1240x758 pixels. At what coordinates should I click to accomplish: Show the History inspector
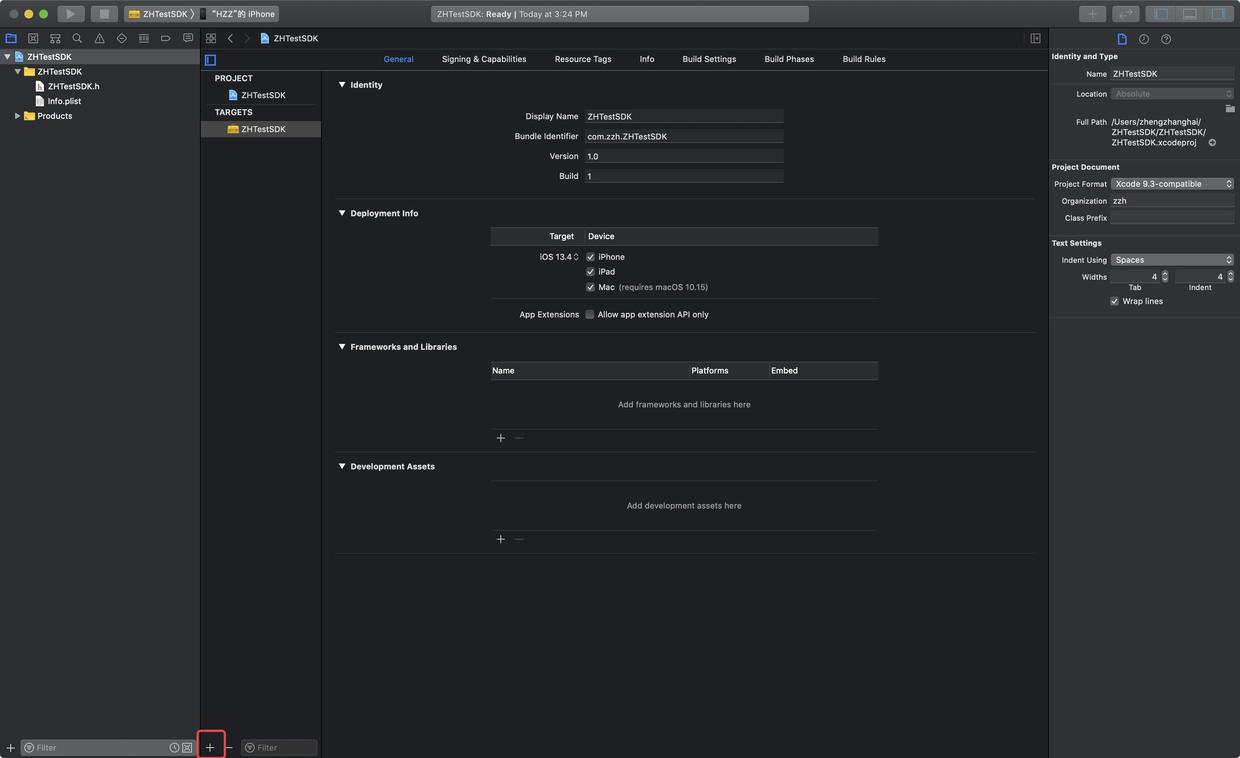point(1144,39)
